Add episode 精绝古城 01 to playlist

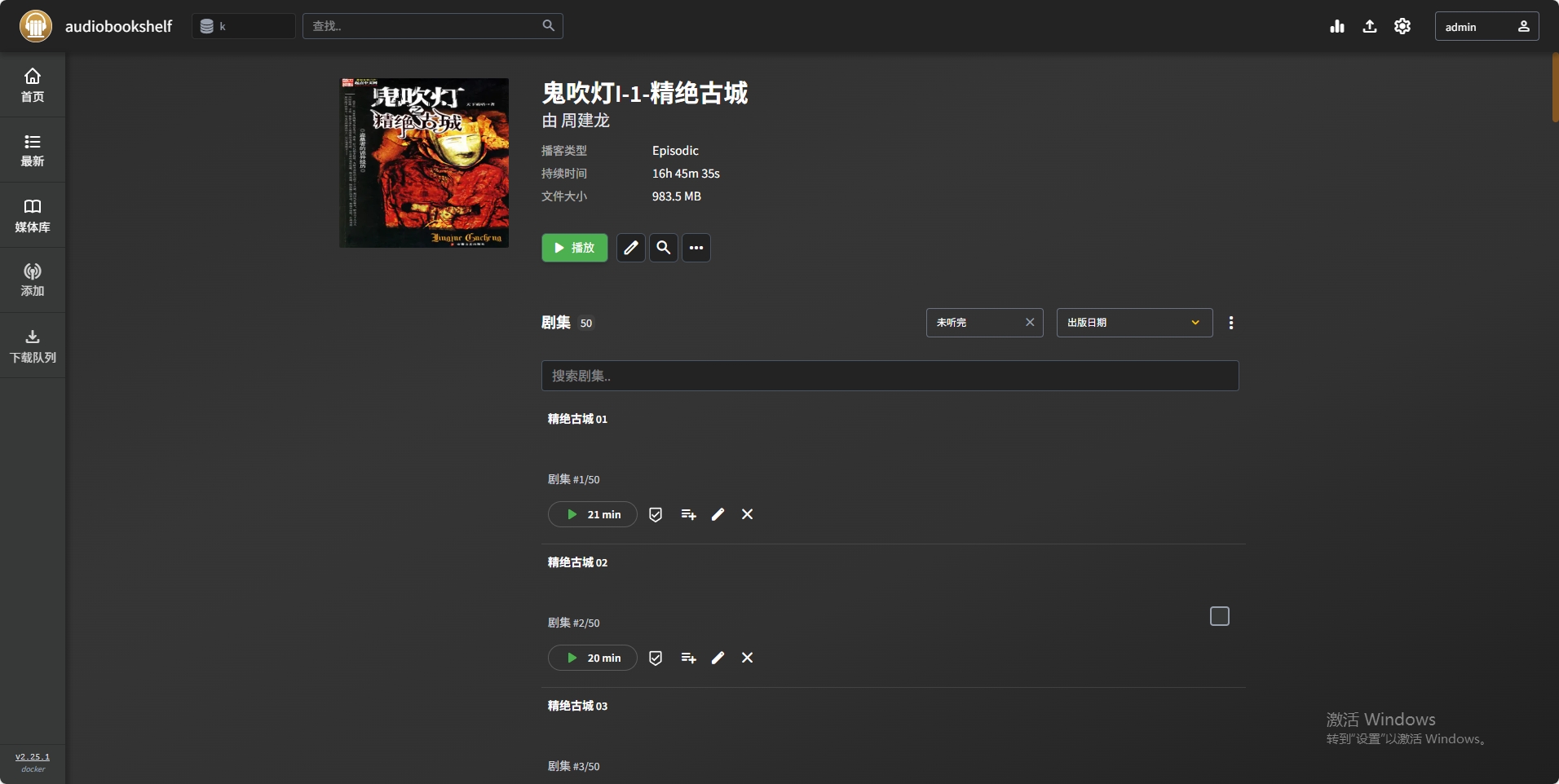tap(688, 514)
